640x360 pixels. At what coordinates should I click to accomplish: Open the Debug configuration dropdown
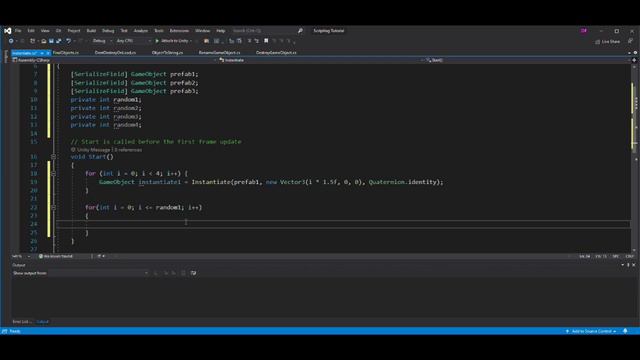[x=102, y=41]
